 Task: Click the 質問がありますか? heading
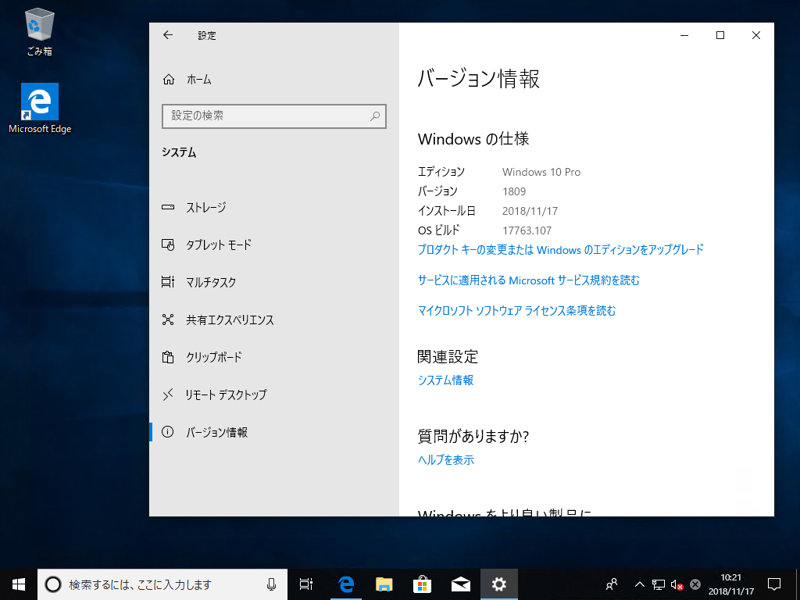[473, 436]
